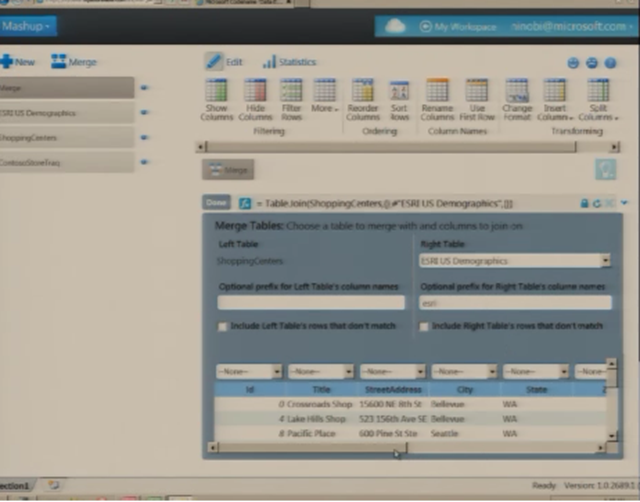The width and height of the screenshot is (640, 502).
Task: Click the happy face feedback icon
Action: (x=573, y=63)
